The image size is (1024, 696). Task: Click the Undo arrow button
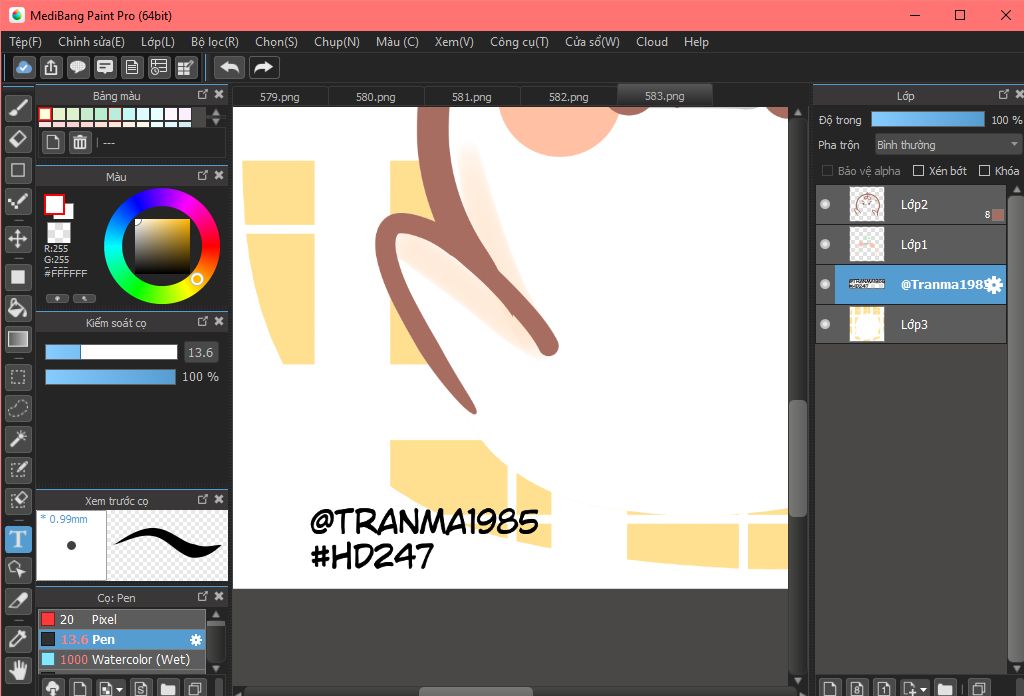click(229, 67)
